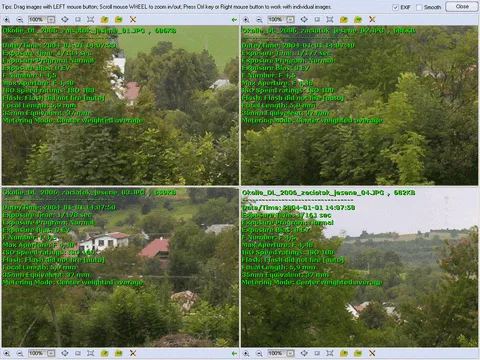Image resolution: width=480 pixels, height=360 pixels.
Task: Zoom in on image _01 using its magnifier-plus icon
Action: (x=7, y=20)
